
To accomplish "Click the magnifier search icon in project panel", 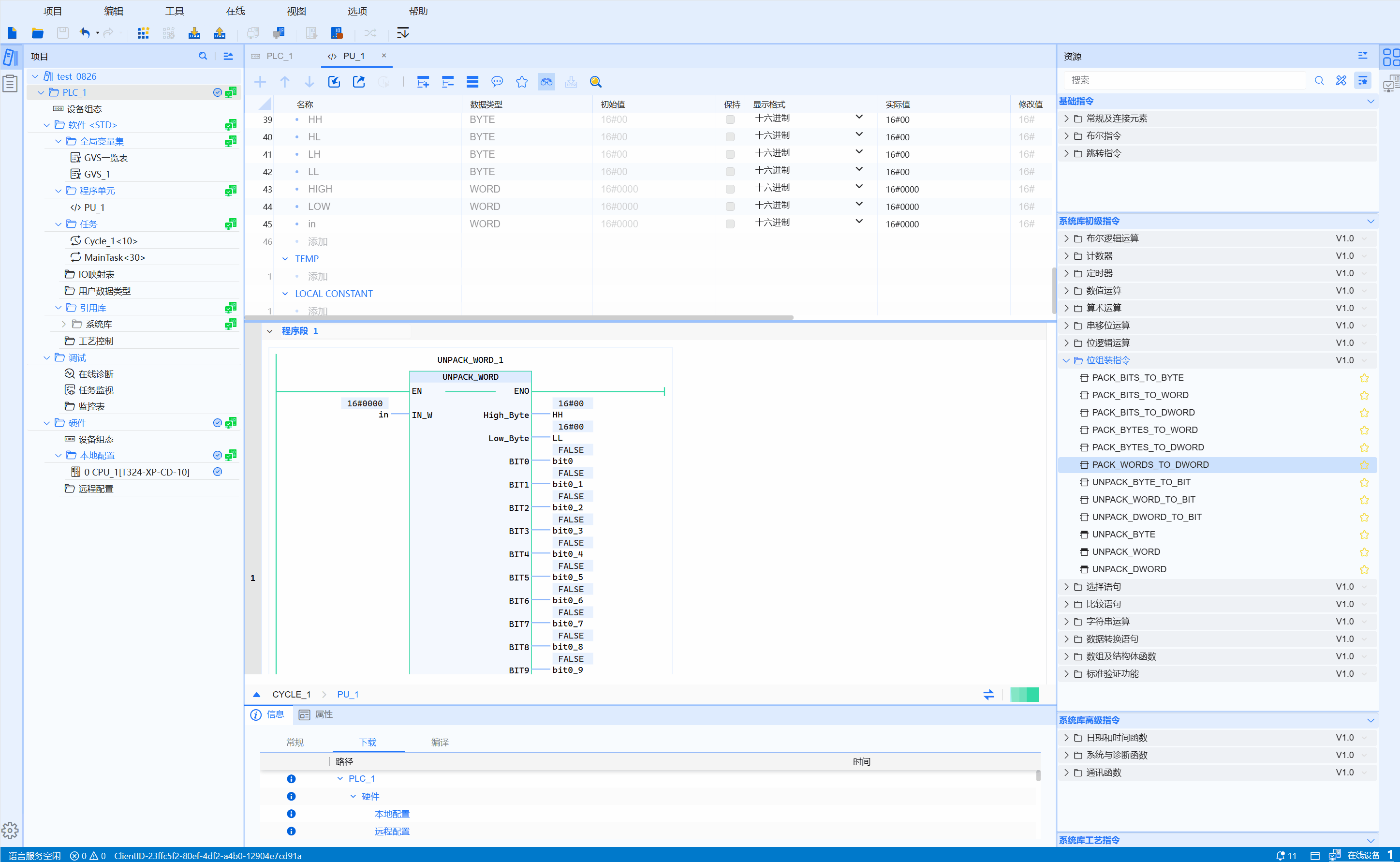I will 203,56.
